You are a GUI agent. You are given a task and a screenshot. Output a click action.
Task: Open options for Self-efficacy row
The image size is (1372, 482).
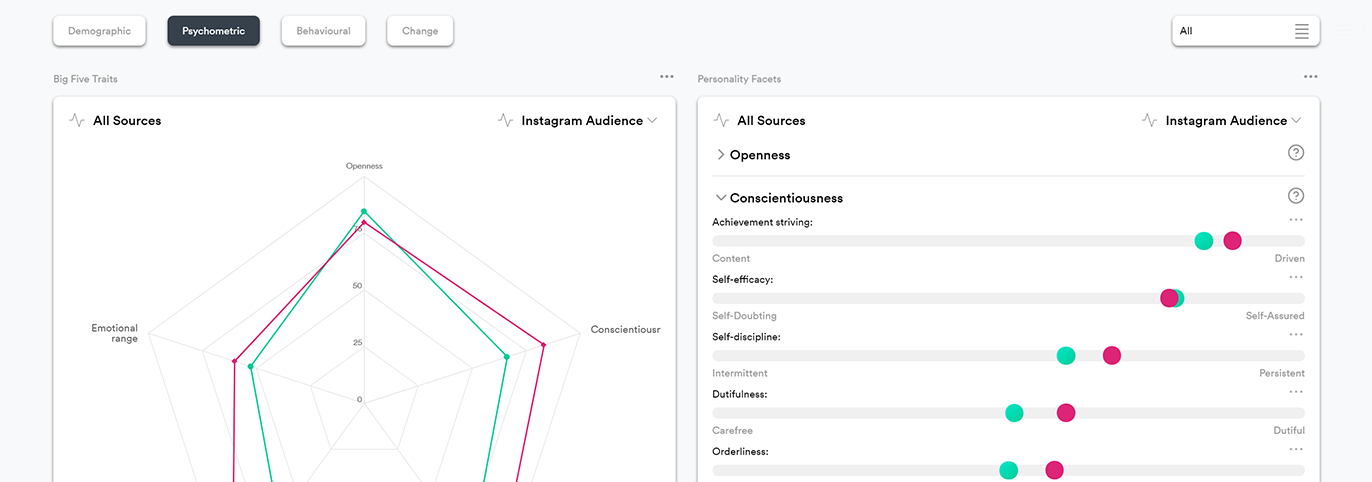coord(1296,277)
